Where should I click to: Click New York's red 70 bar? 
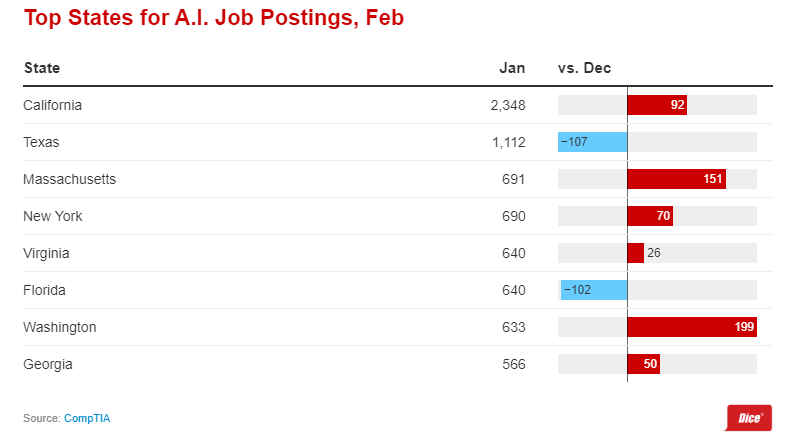(x=650, y=216)
